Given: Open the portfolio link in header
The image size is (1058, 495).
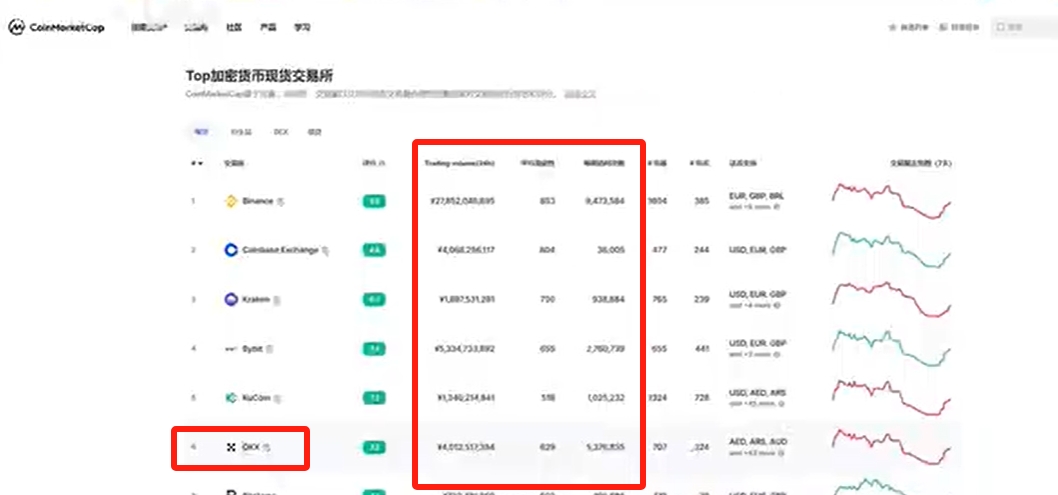Looking at the screenshot, I should pyautogui.click(x=958, y=28).
